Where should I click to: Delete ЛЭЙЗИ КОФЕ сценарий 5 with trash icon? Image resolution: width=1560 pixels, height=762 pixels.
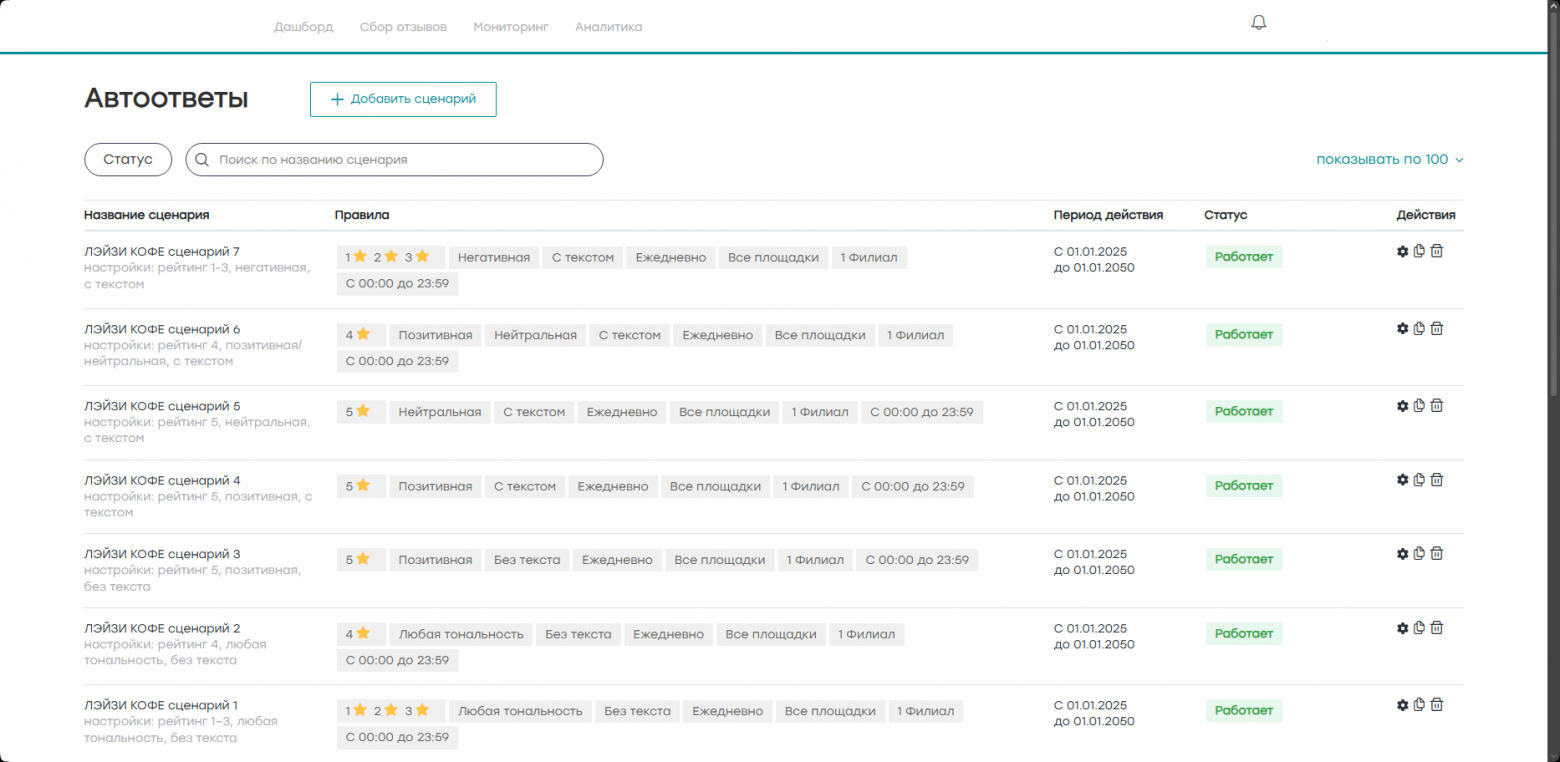[x=1437, y=405]
